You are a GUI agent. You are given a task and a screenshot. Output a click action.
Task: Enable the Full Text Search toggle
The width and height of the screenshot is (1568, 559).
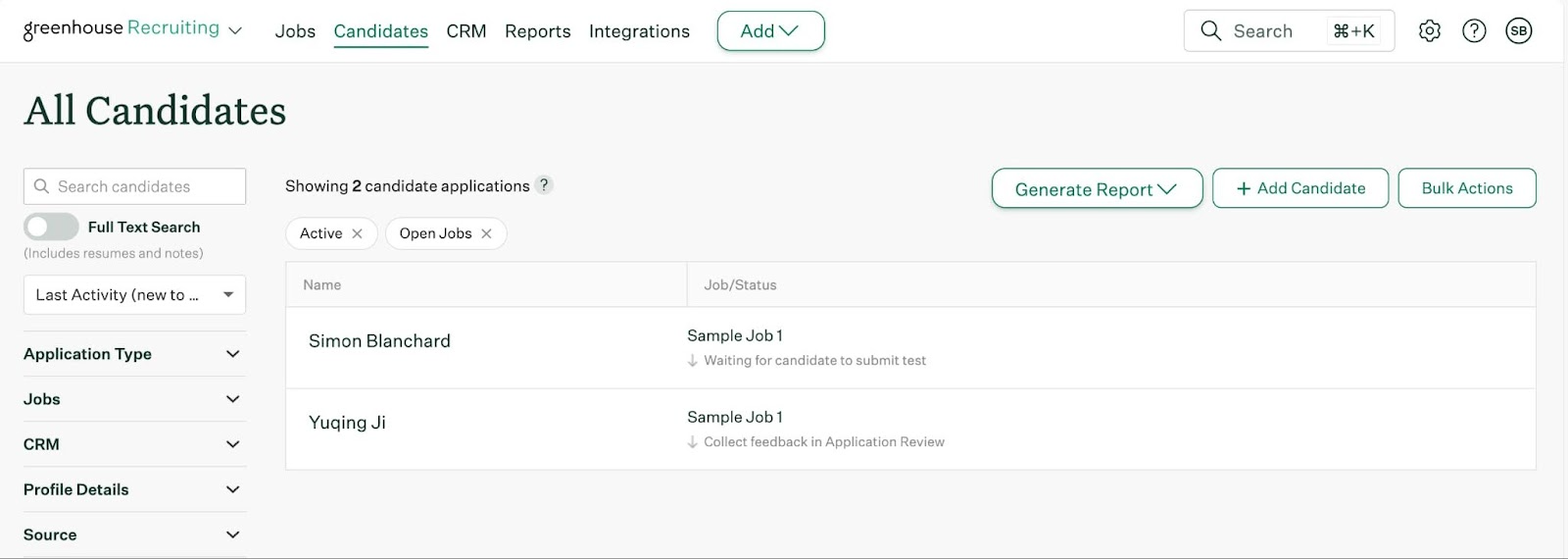pos(51,227)
